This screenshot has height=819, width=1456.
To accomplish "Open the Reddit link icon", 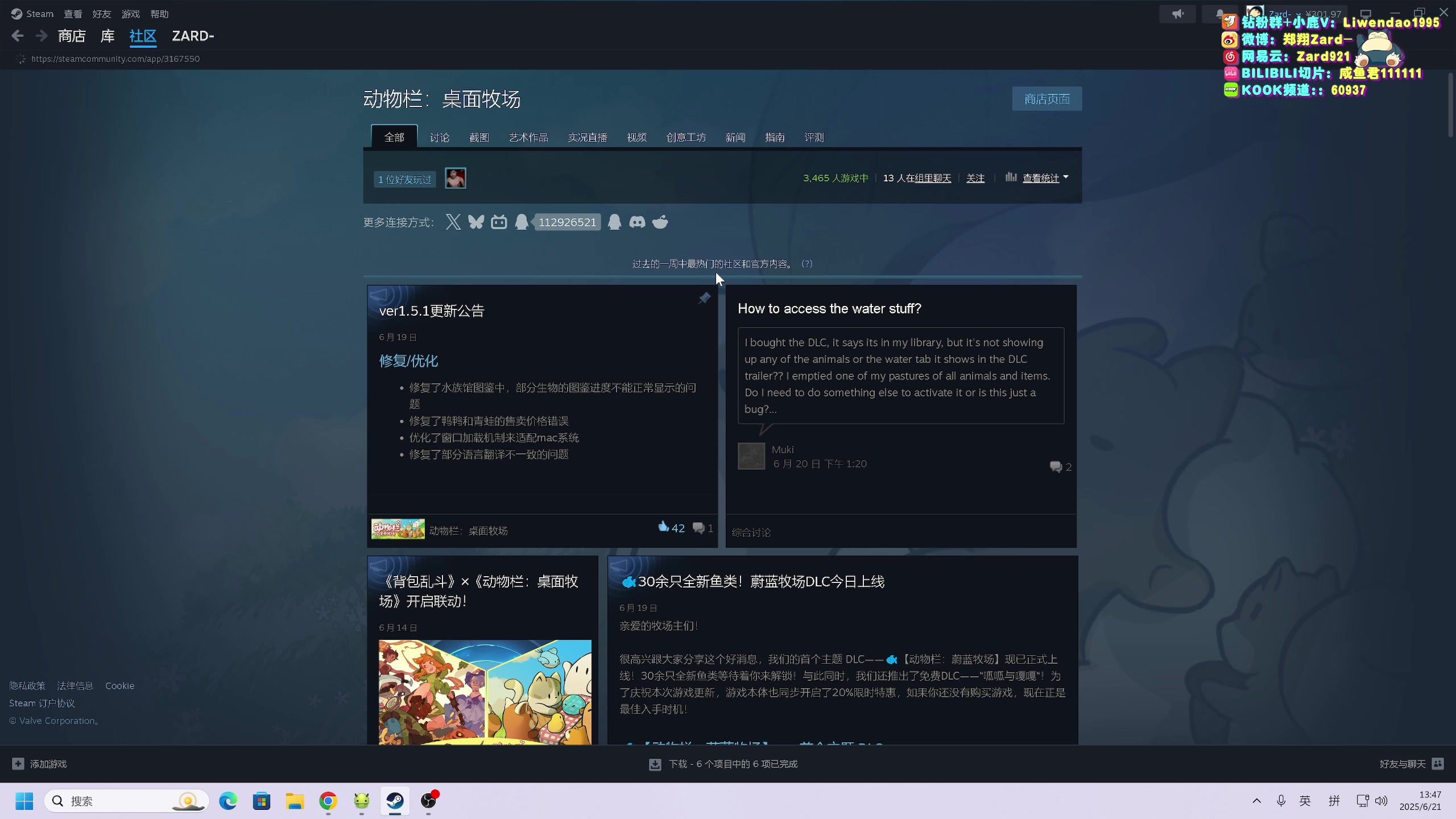I will [660, 222].
